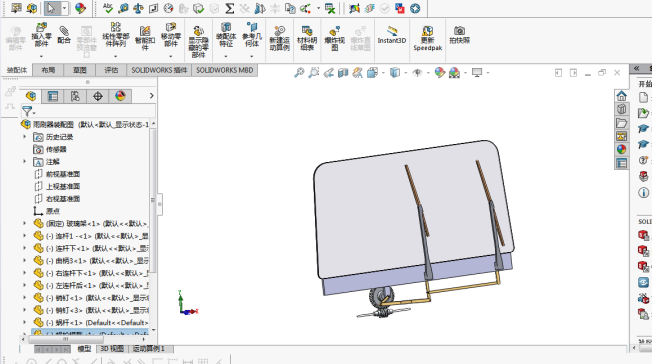Image resolution: width=652 pixels, height=364 pixels.
Task: Open the PropertyManager tab icon
Action: (53, 96)
